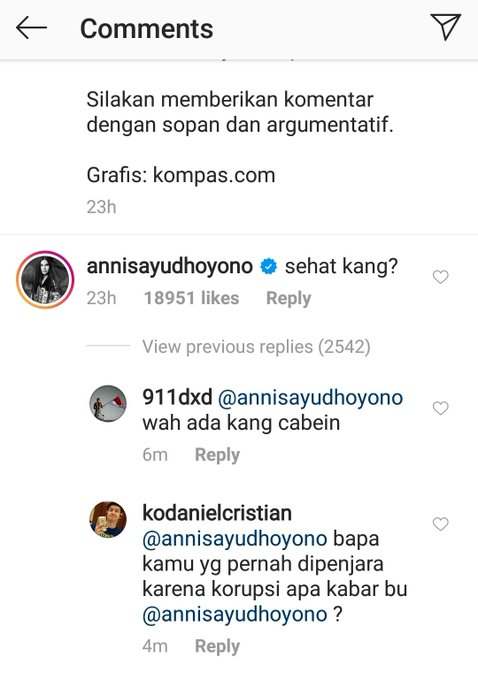The height and width of the screenshot is (680, 478).
Task: Reply to kodanielcristian's comment
Action: pos(217,646)
